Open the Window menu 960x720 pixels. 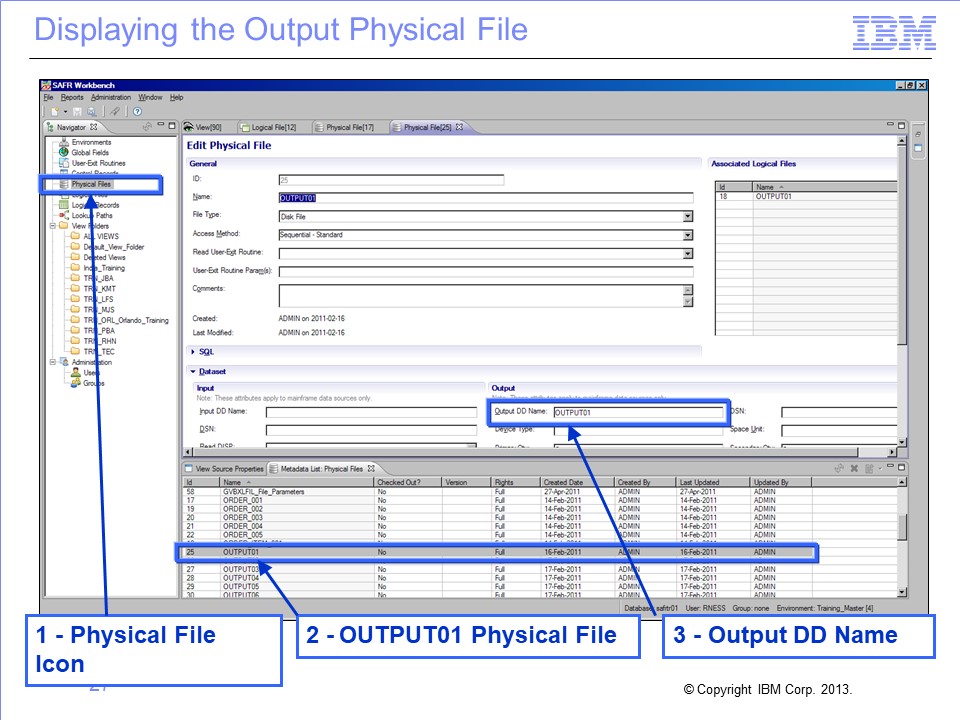(x=150, y=97)
